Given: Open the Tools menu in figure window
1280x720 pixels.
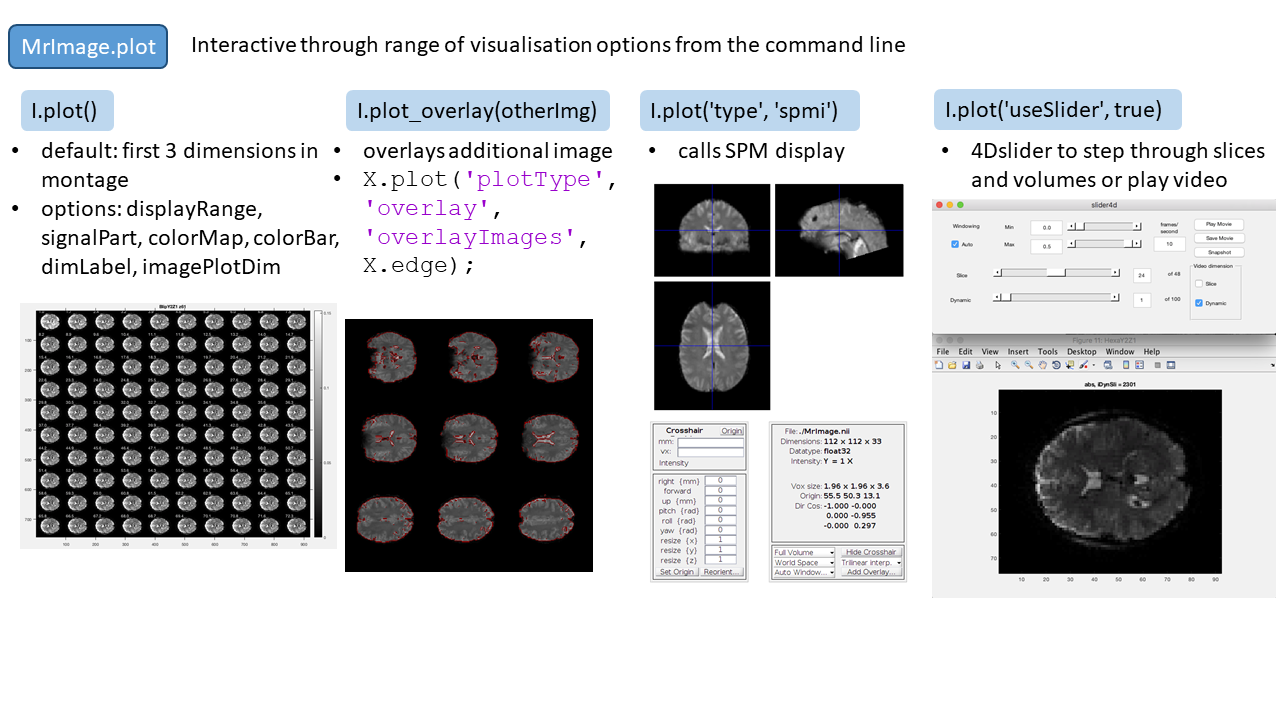Looking at the screenshot, I should pos(1047,352).
